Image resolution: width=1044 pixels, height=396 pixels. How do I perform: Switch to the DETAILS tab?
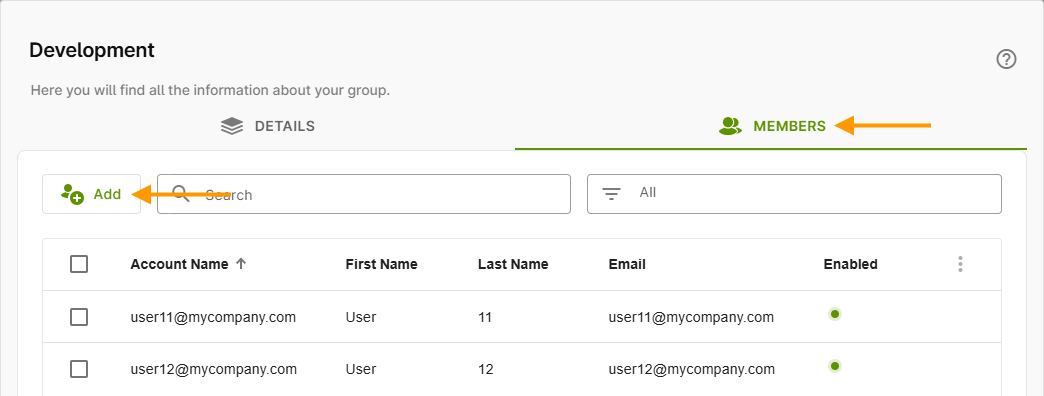(268, 126)
